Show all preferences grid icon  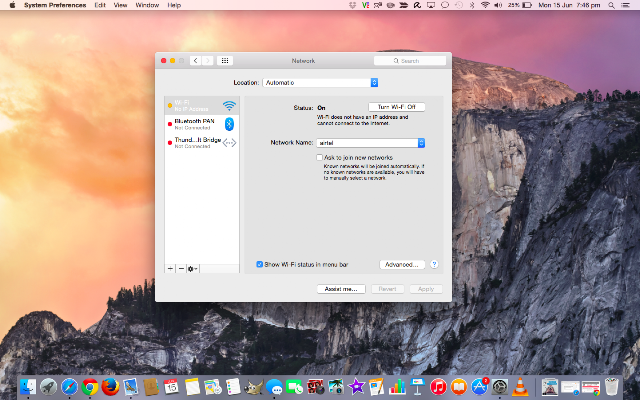224,61
